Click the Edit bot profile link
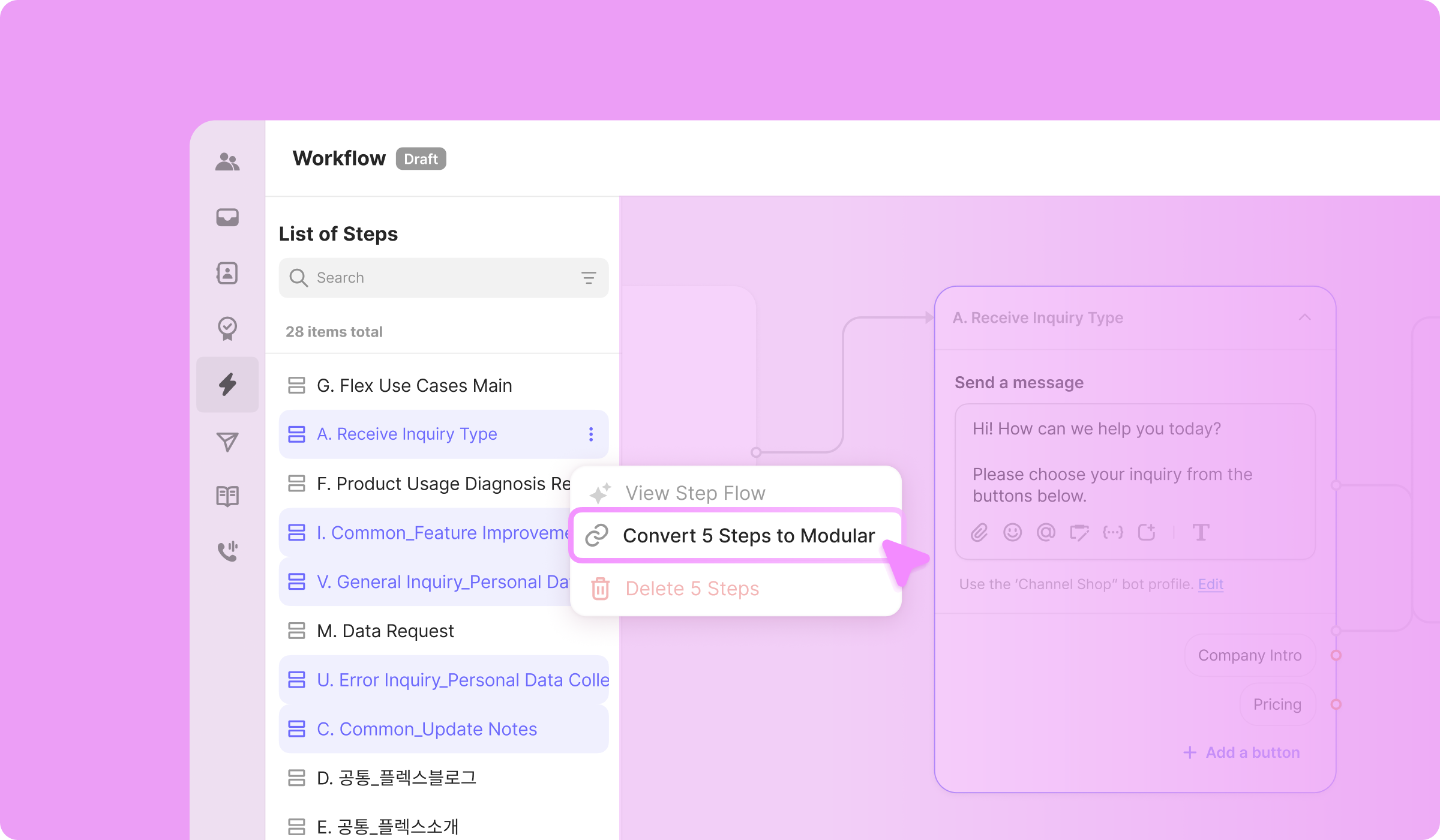This screenshot has height=840, width=1440. (1210, 584)
